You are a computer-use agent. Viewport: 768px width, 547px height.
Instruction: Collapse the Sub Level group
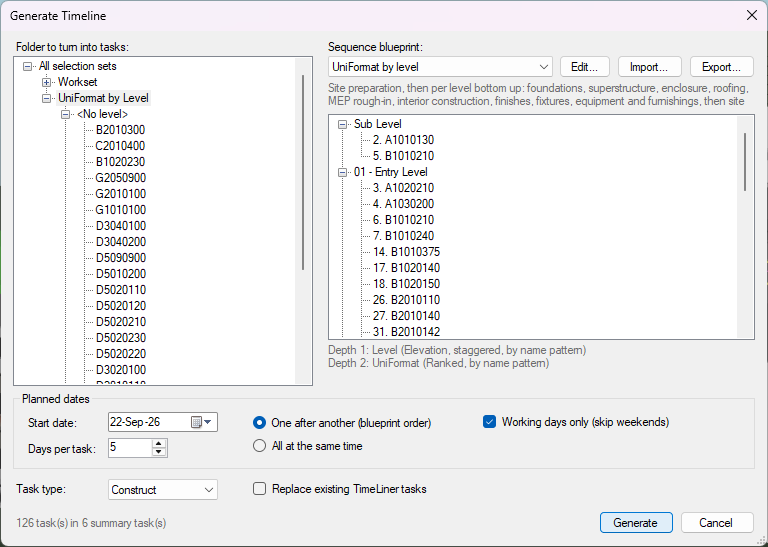pyautogui.click(x=342, y=124)
